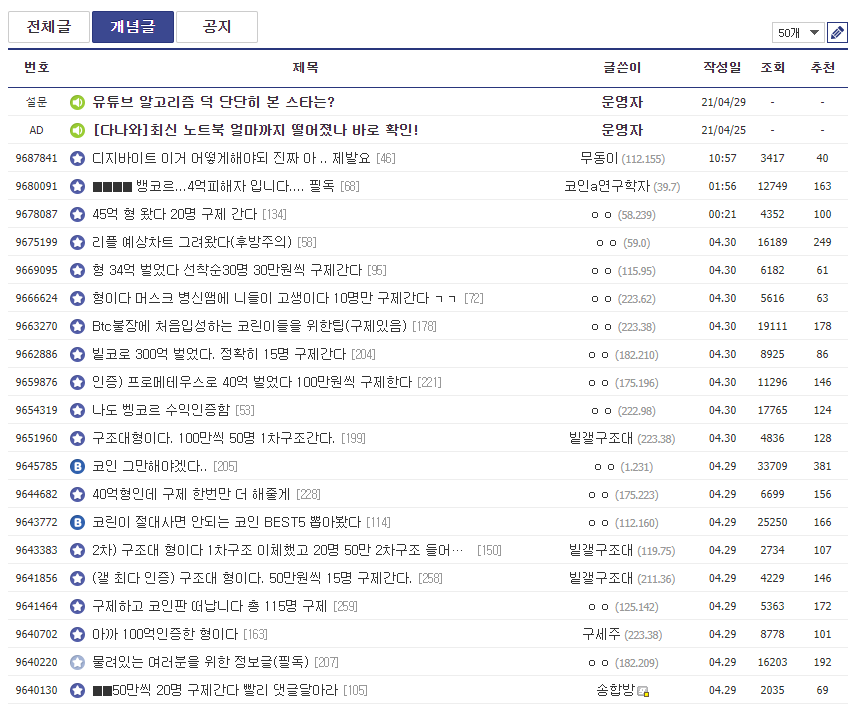Click star icon for post 9654319
Viewport: 865px width, 706px height.
point(77,410)
